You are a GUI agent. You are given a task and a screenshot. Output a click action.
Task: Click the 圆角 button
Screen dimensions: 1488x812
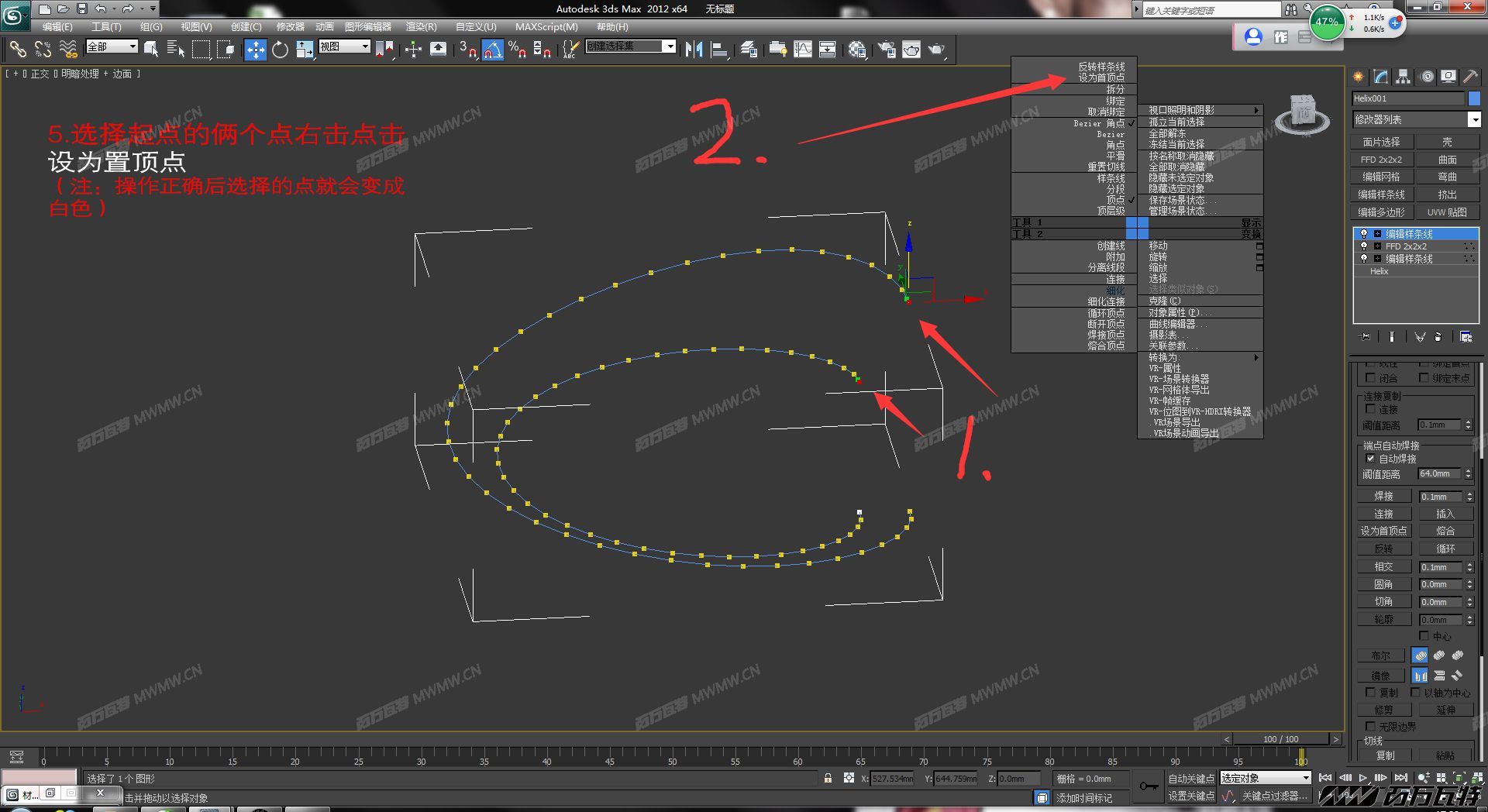1384,584
